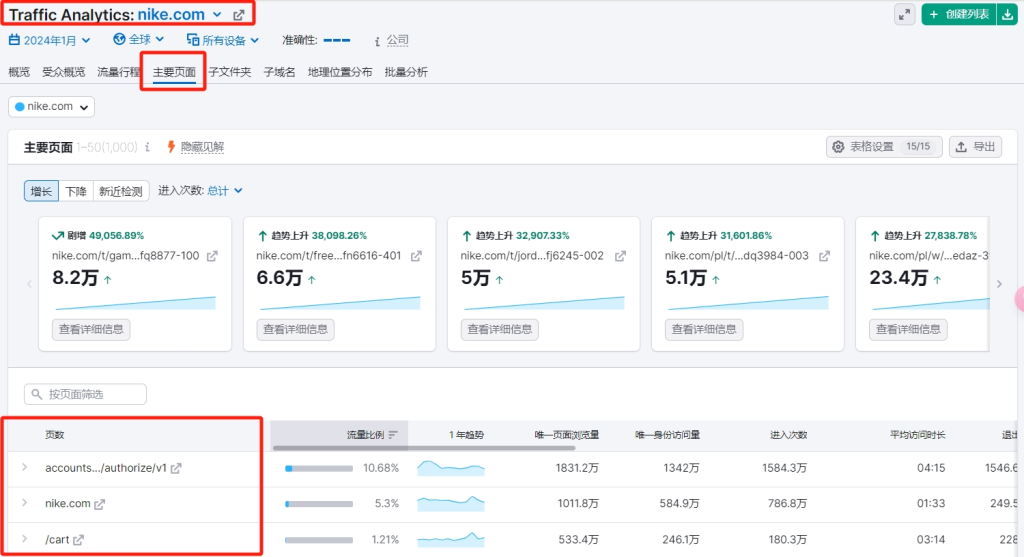Switch to the 主要页面 tab
1024x557 pixels.
click(x=174, y=72)
